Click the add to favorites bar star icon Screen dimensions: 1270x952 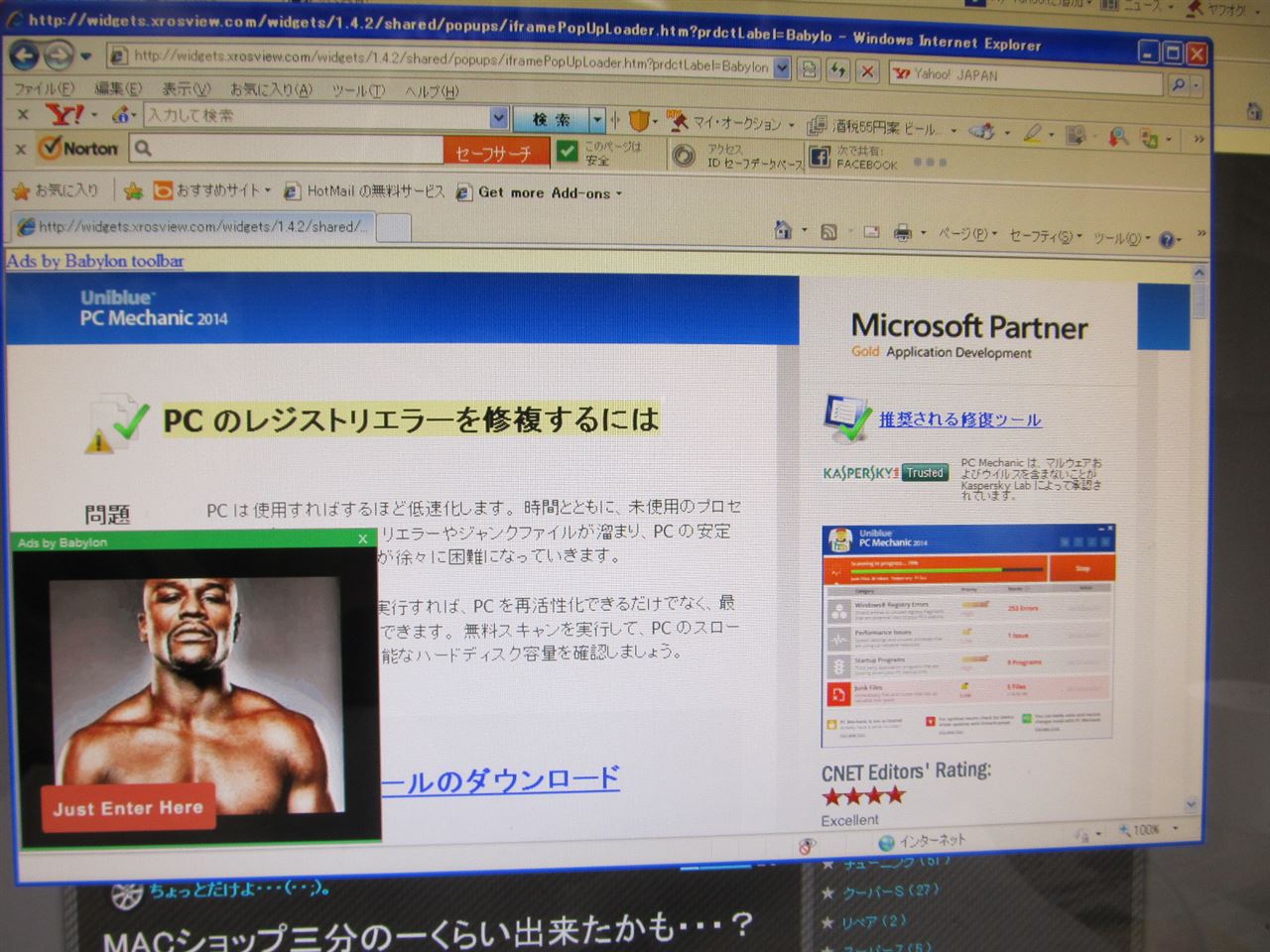tap(133, 189)
